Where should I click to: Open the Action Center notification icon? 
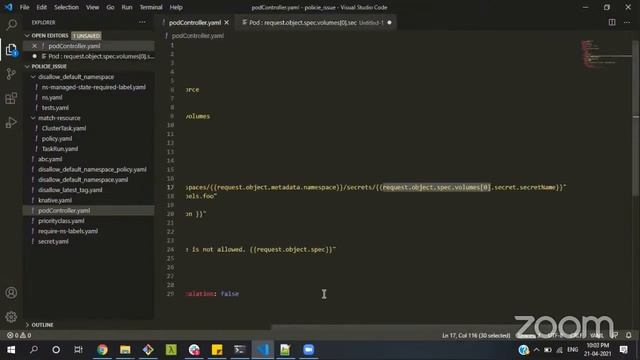[624, 350]
